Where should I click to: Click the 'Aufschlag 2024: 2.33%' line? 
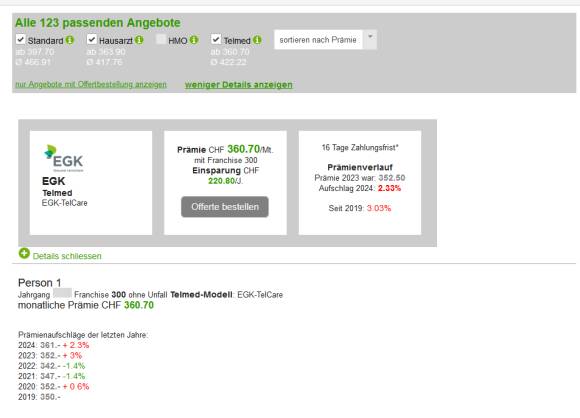point(360,188)
